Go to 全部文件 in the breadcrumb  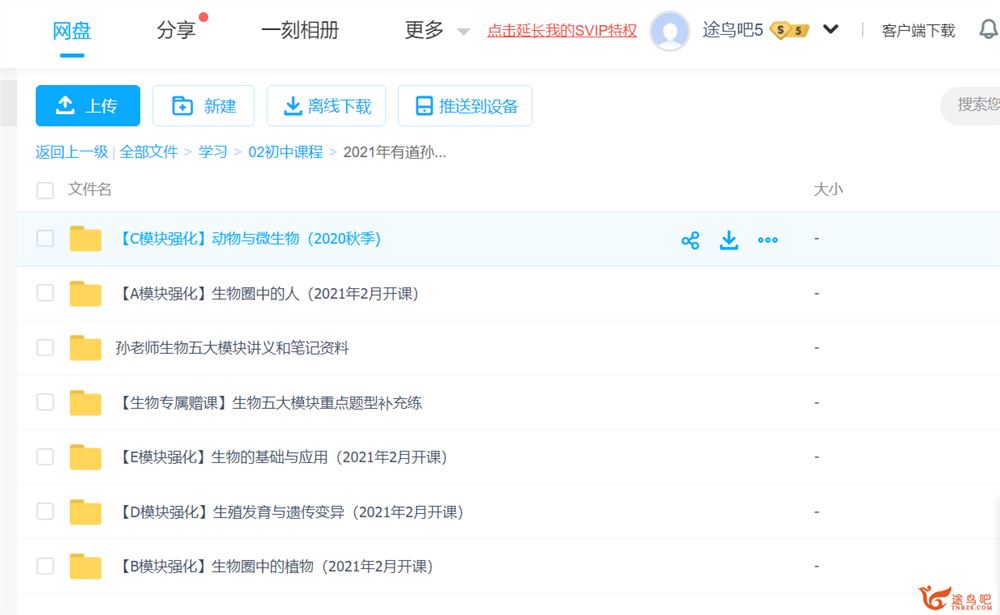(x=149, y=152)
